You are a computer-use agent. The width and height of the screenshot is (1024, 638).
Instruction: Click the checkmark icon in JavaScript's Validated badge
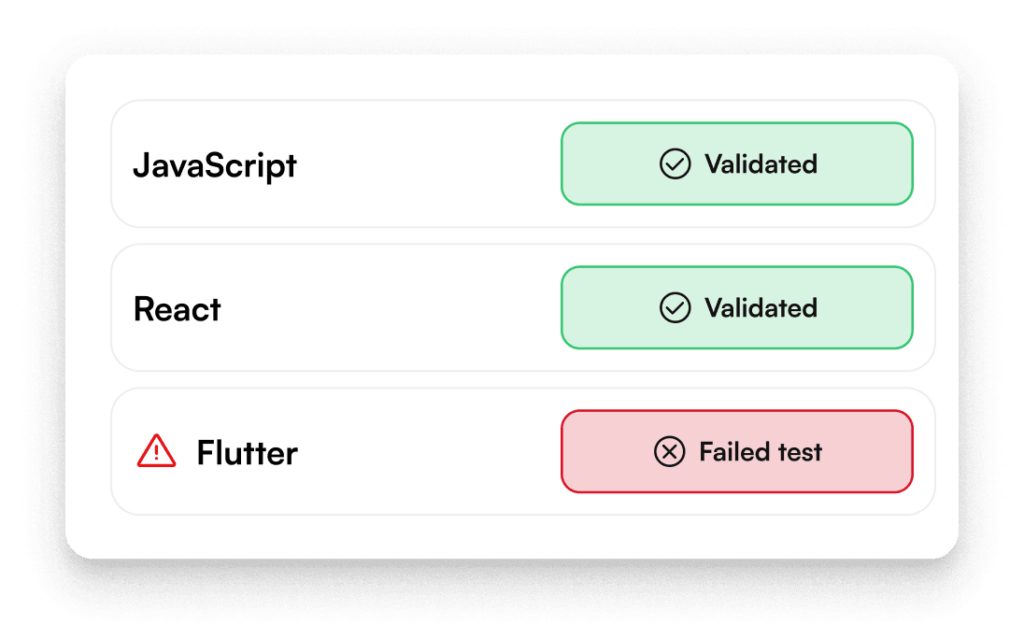tap(675, 164)
